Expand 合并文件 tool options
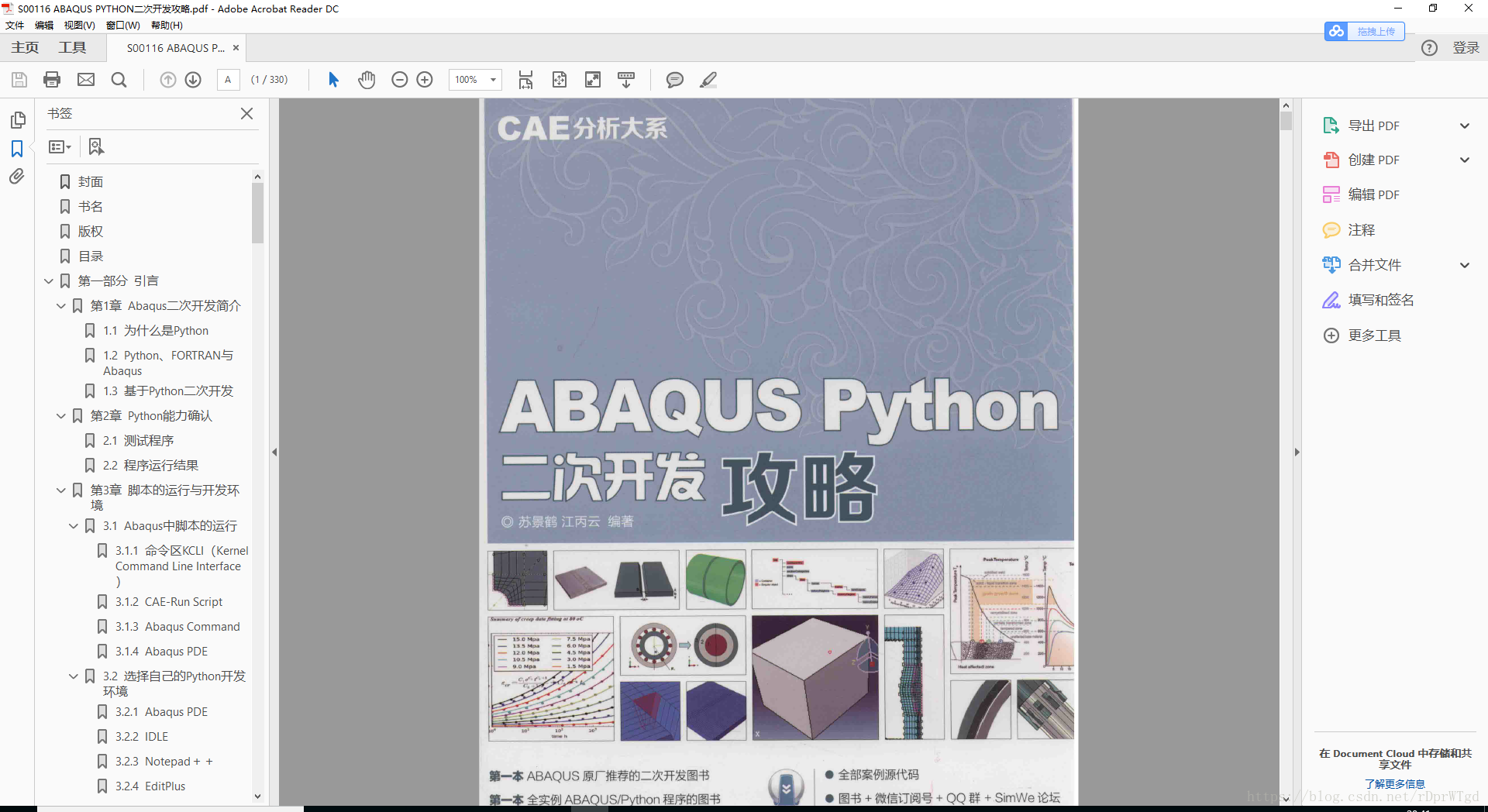The width and height of the screenshot is (1488, 812). coord(1465,265)
